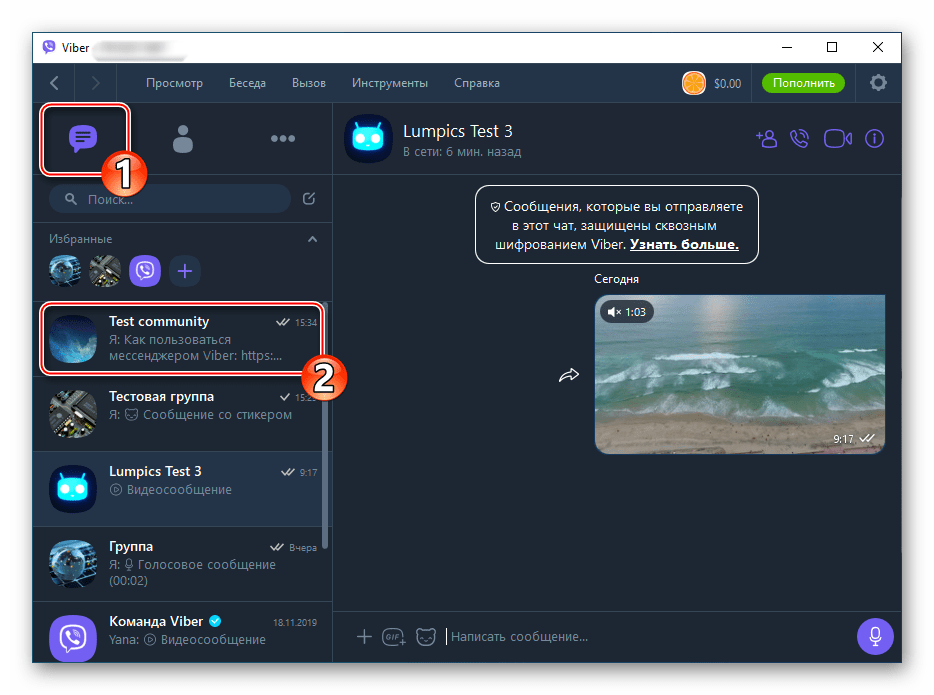Open the Вызов menu

click(309, 83)
